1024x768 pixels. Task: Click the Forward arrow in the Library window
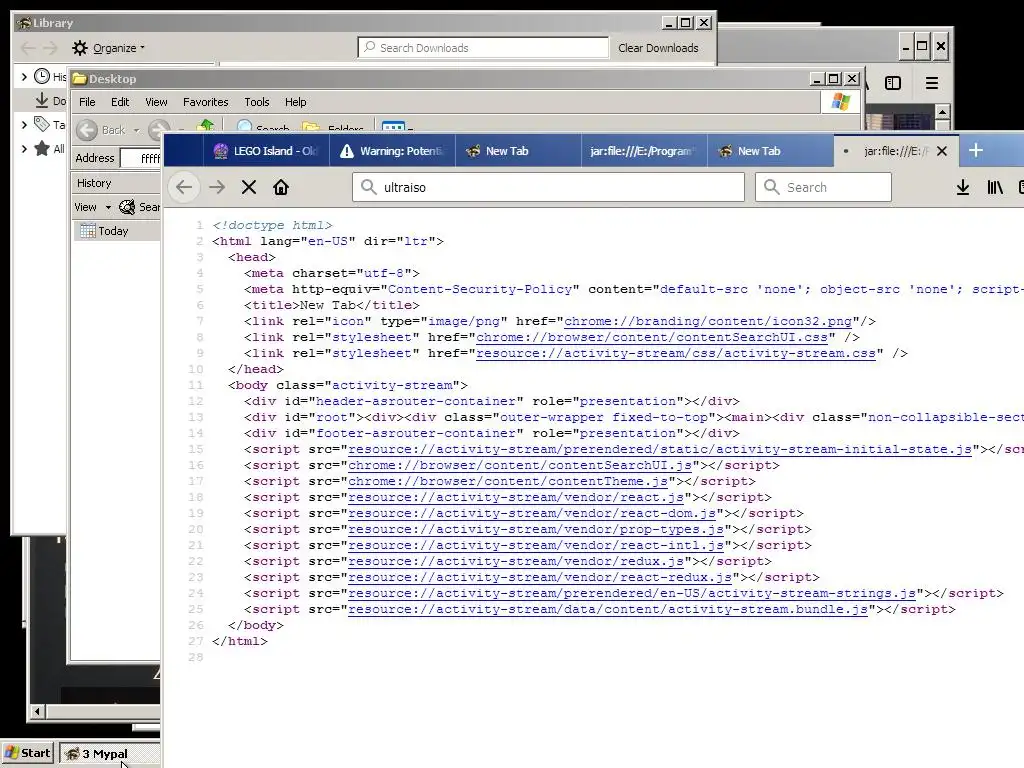pos(50,48)
